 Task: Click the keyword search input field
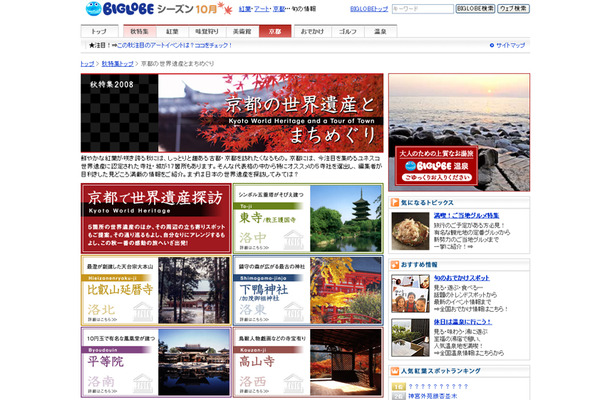(420, 9)
